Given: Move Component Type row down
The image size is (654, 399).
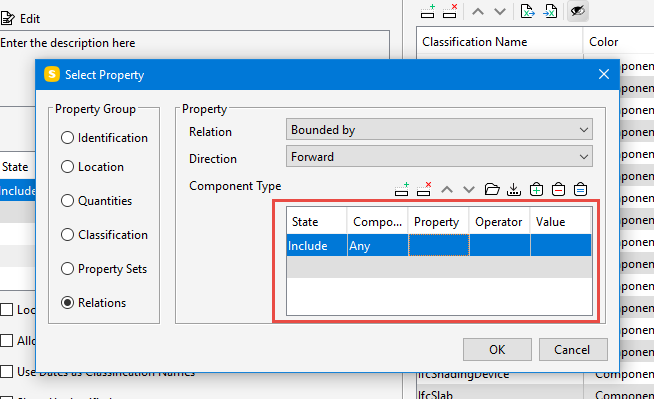Looking at the screenshot, I should [x=469, y=190].
